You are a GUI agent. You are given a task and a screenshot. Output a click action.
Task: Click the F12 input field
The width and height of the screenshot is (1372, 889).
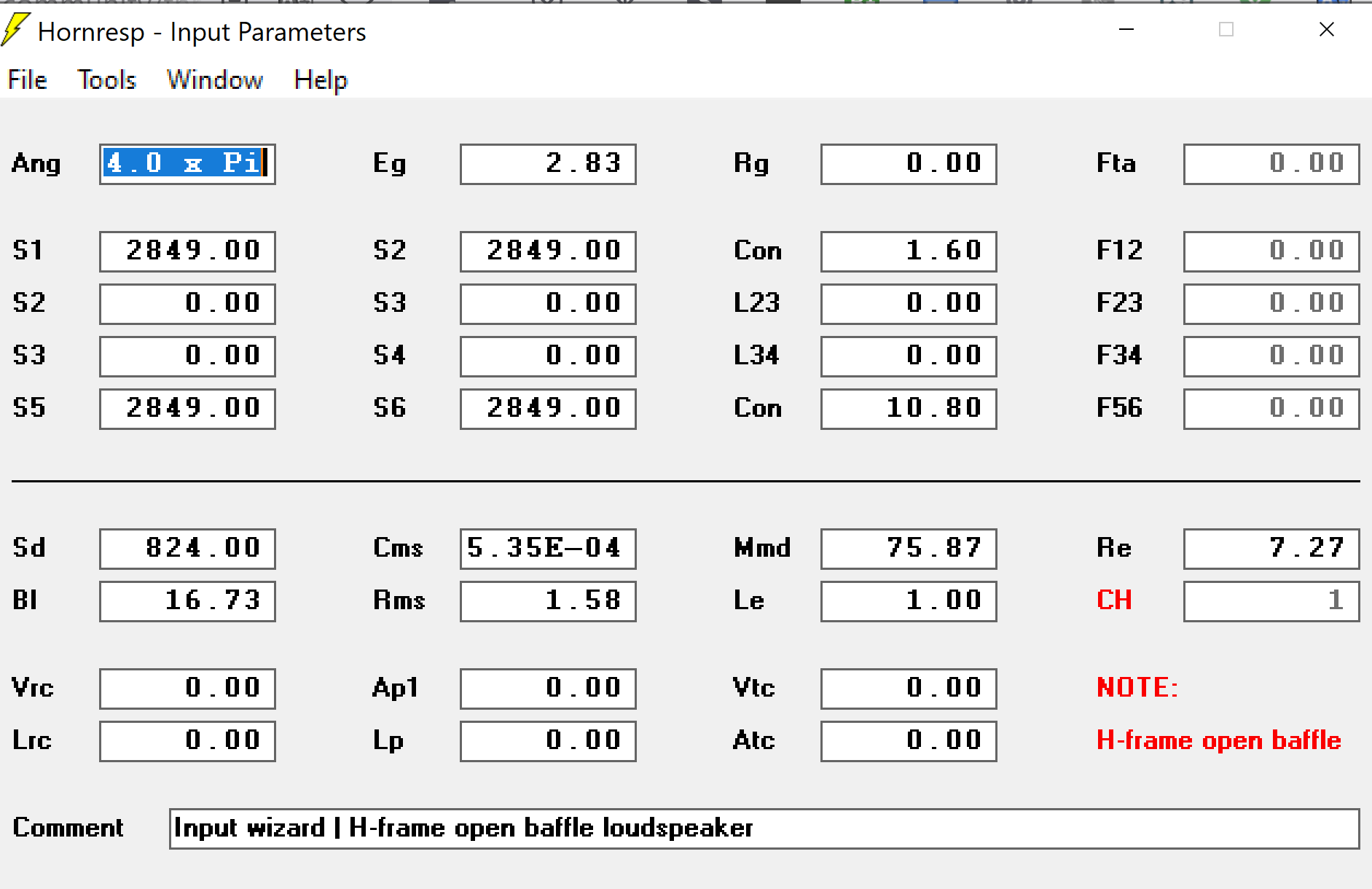point(1271,251)
